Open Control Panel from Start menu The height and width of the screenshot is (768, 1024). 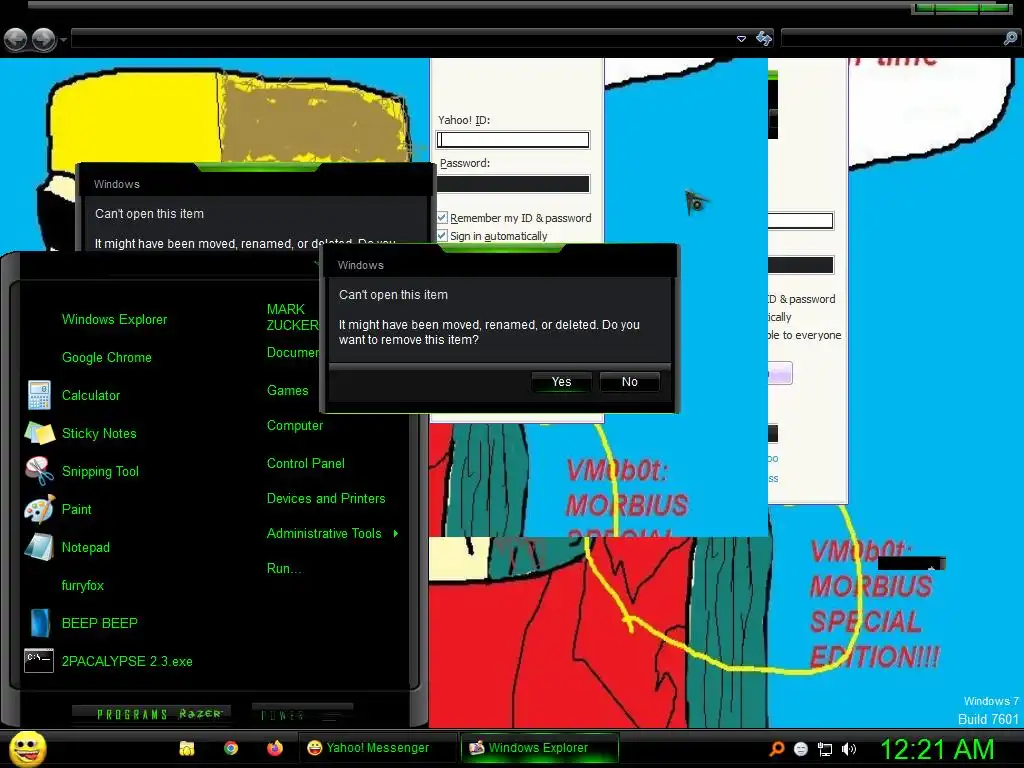(306, 463)
